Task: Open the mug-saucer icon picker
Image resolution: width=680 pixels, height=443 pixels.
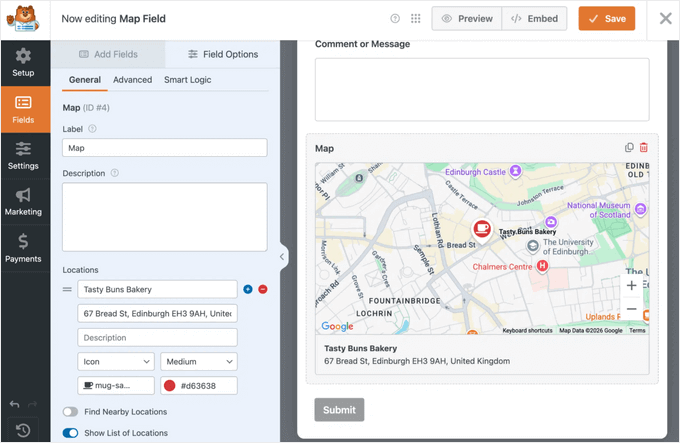Action: point(116,385)
